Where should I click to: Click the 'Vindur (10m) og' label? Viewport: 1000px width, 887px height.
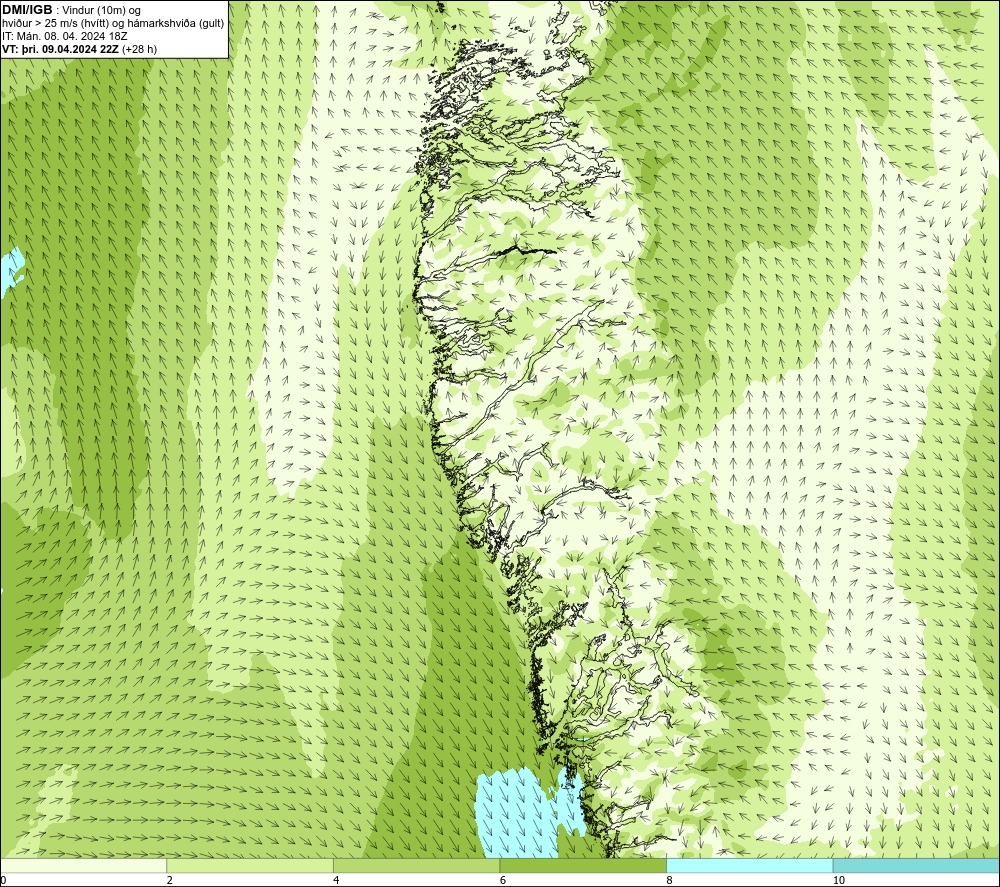[x=103, y=11]
